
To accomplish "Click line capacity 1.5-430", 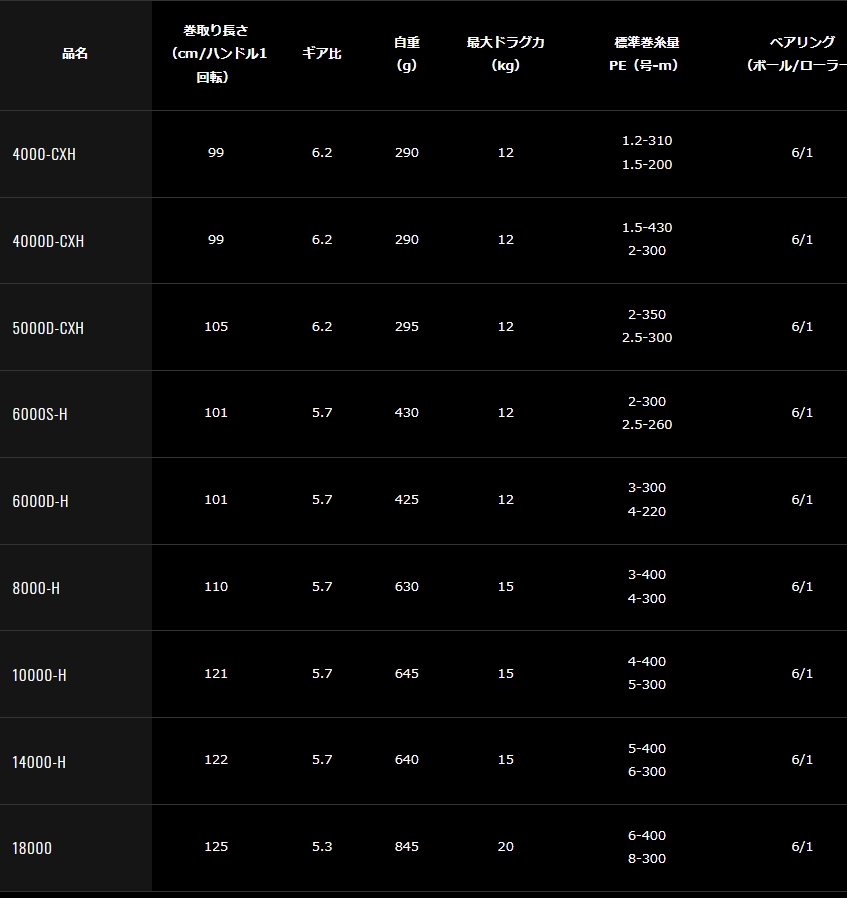I will coord(647,227).
